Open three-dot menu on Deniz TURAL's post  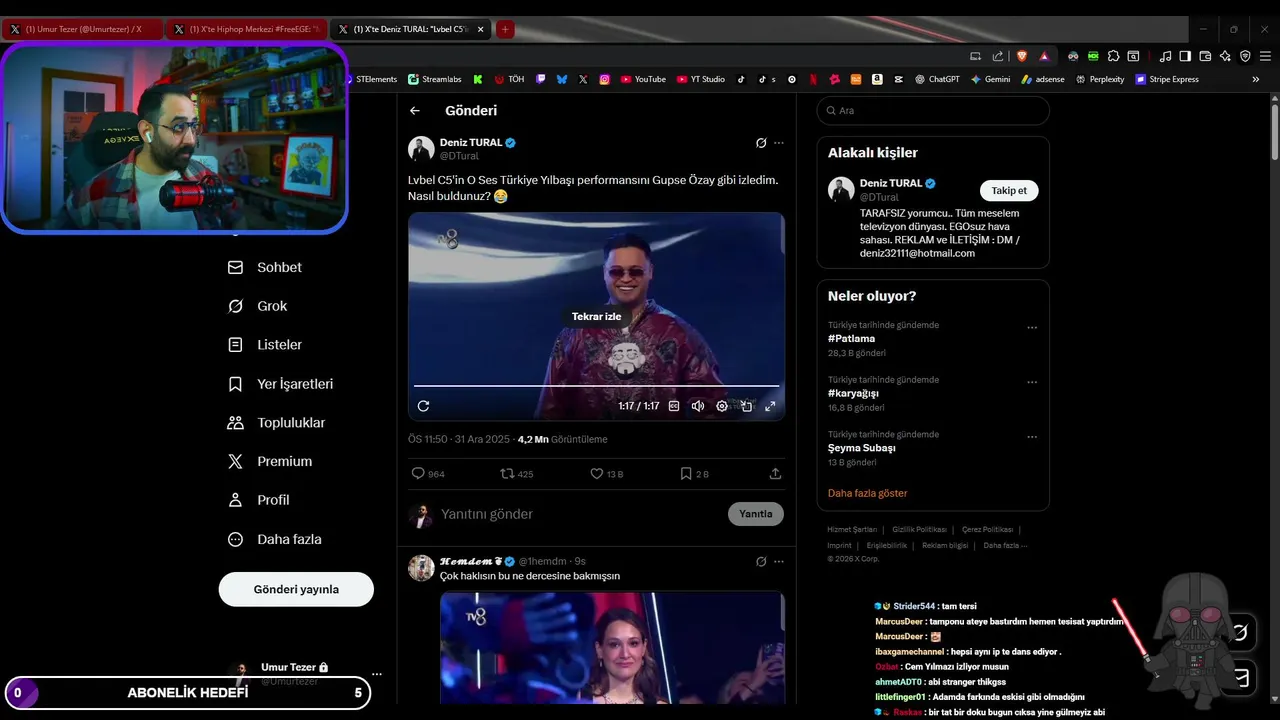tap(779, 143)
